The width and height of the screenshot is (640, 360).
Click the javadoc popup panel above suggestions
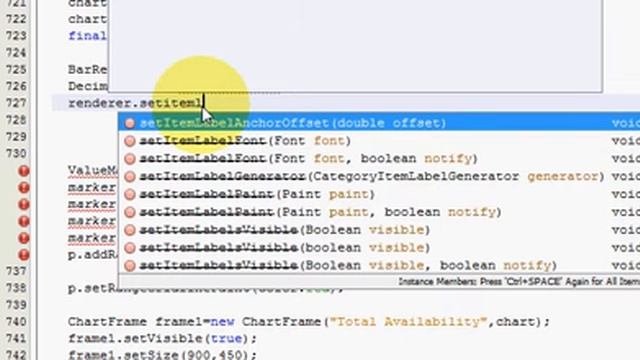click(355, 46)
